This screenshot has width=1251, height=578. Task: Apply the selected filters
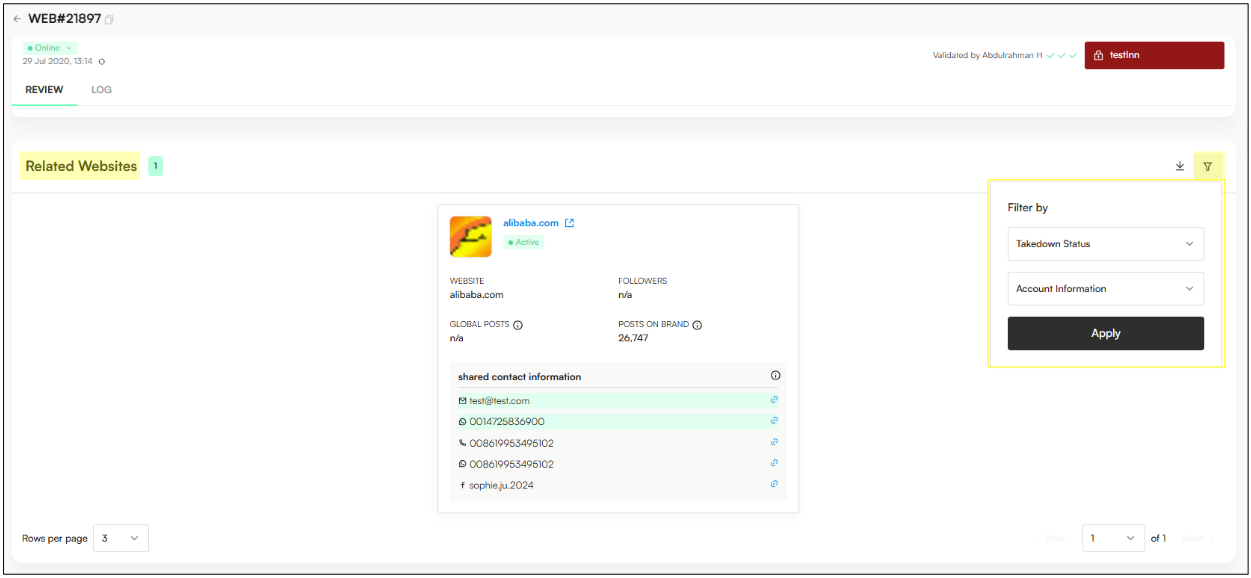1105,334
